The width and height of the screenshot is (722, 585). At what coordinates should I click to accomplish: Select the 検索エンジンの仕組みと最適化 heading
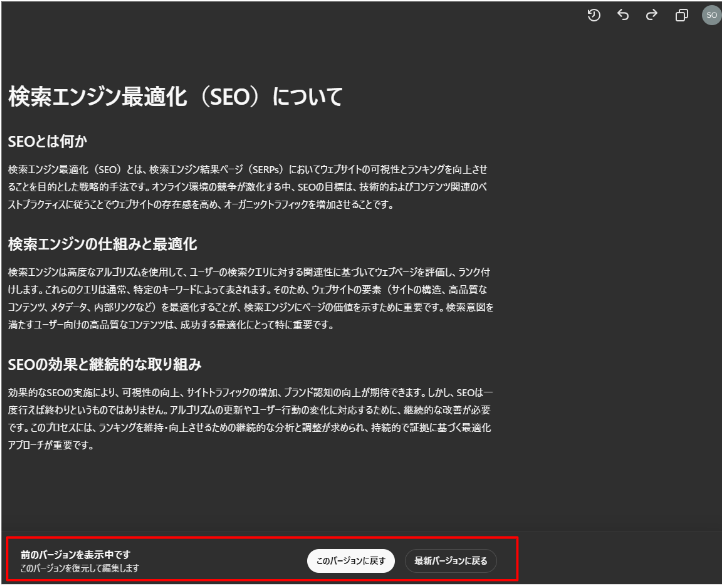[102, 244]
